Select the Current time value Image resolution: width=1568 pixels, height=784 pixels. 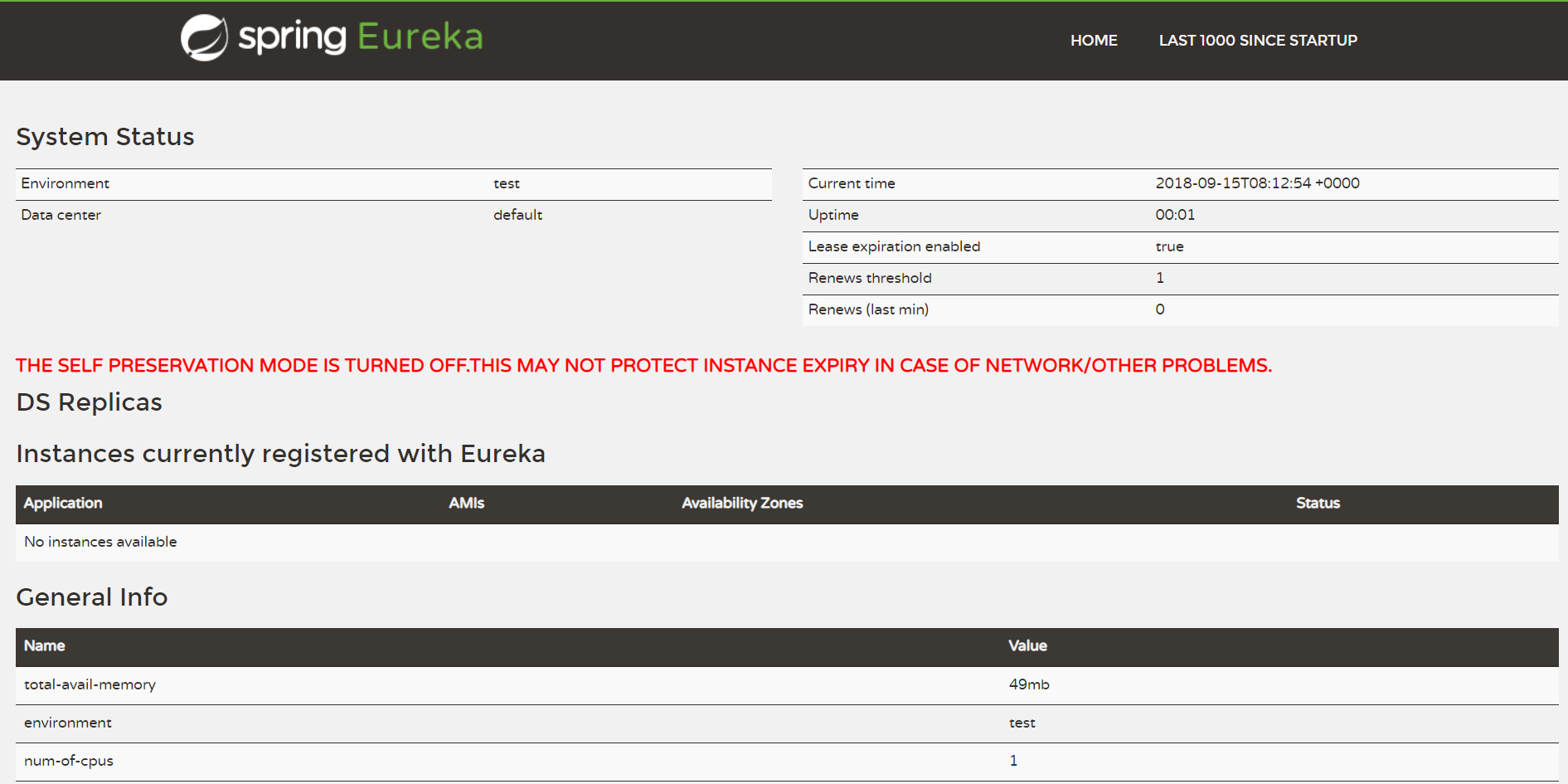click(x=1257, y=183)
